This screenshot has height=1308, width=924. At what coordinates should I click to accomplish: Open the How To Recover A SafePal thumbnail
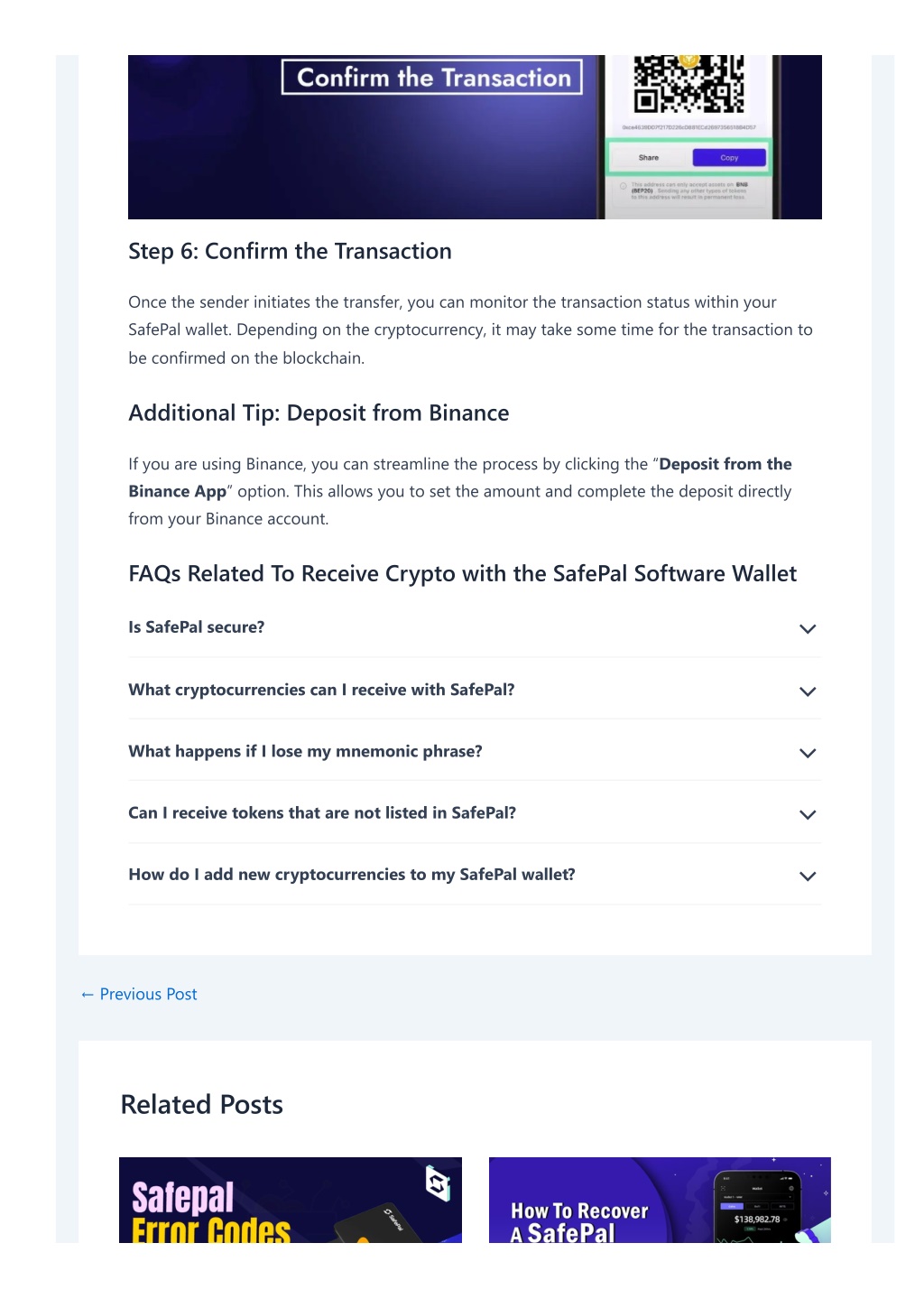tap(660, 1200)
